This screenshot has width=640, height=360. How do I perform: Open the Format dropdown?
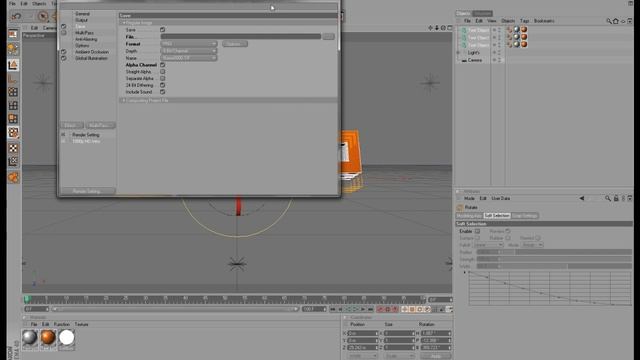pyautogui.click(x=189, y=44)
